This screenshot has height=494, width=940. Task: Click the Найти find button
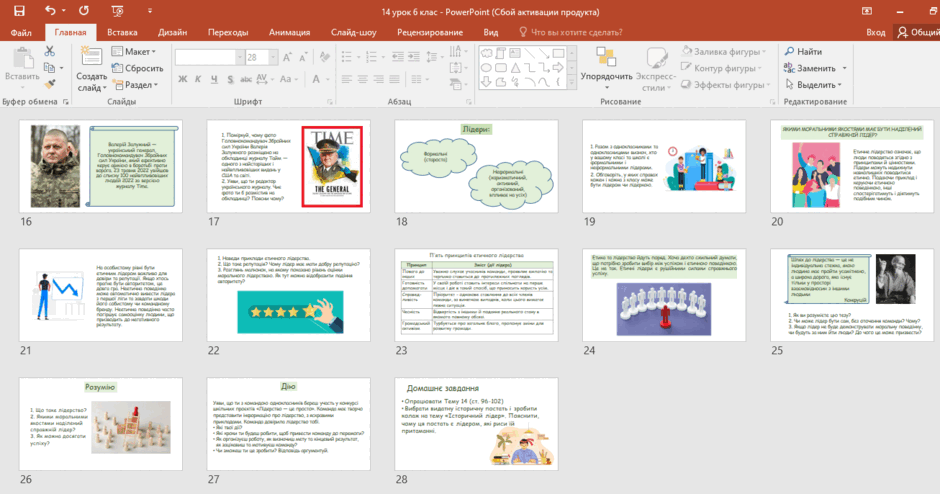pos(804,52)
